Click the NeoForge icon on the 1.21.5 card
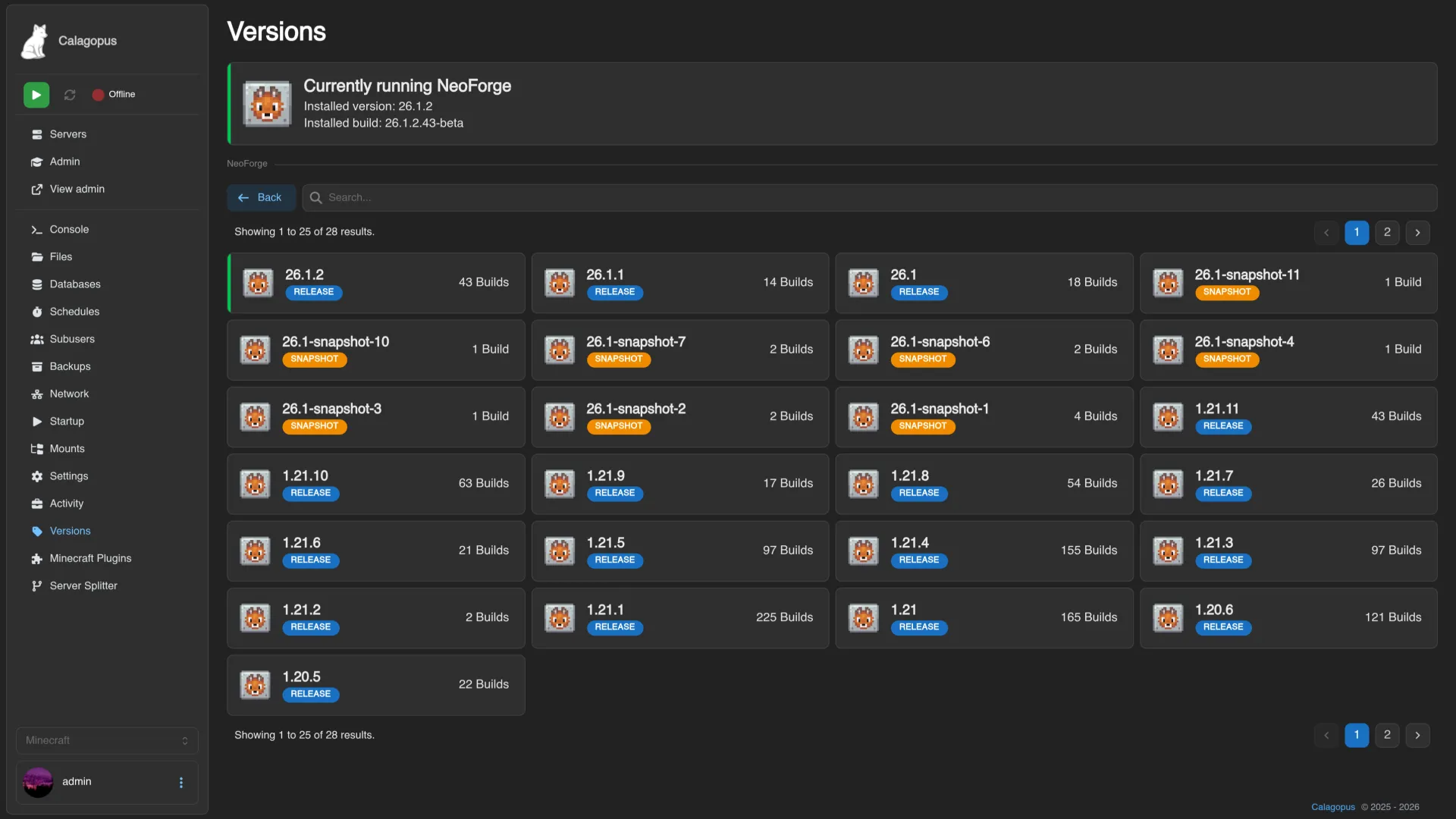Screen dimensions: 1456x819 [560, 551]
